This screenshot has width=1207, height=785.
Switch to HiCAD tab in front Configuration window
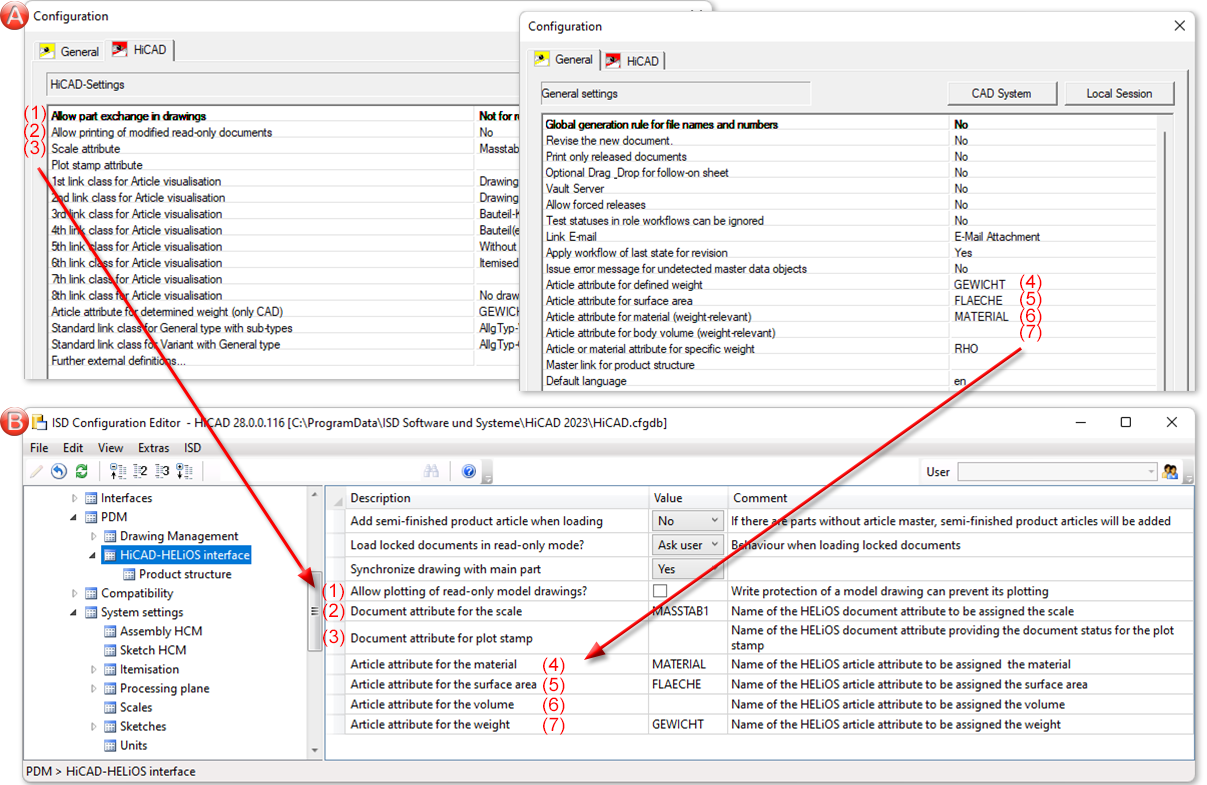tap(634, 61)
